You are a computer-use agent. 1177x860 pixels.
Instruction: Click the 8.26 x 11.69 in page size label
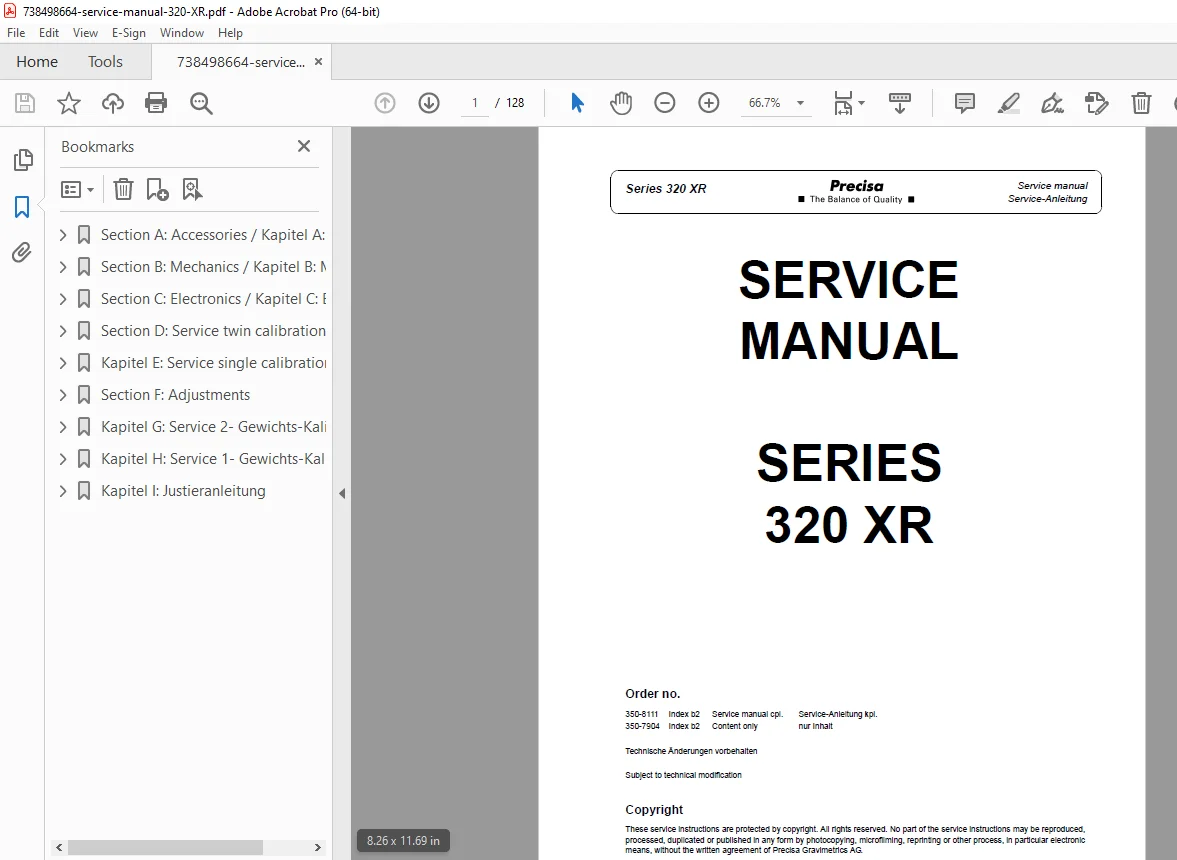pos(403,840)
